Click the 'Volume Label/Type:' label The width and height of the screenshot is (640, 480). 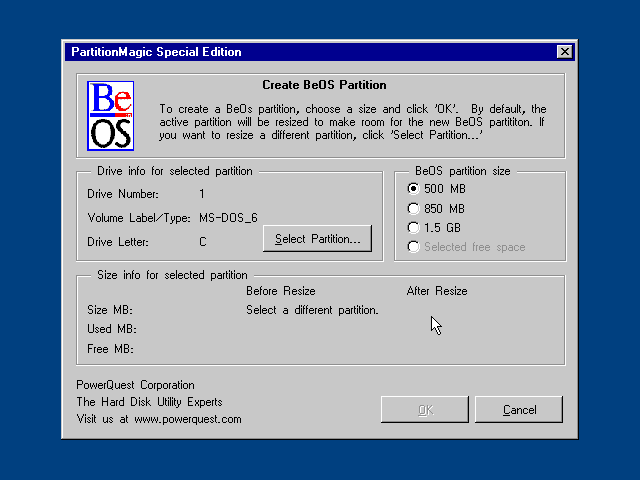[x=139, y=218]
